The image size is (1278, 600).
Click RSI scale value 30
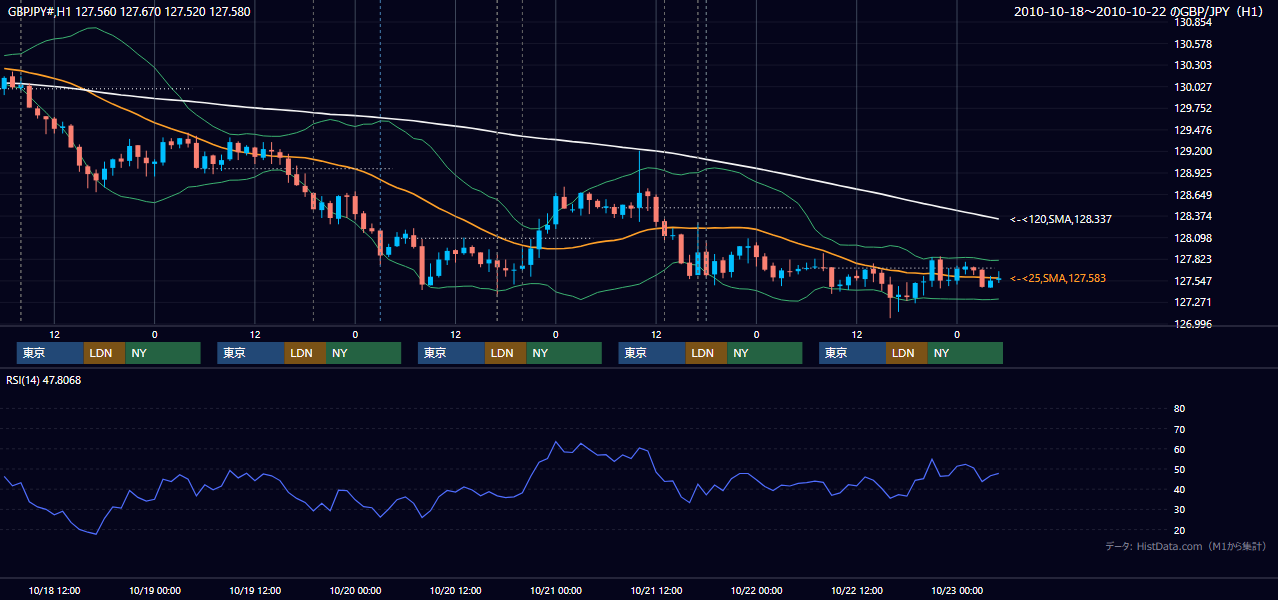(1179, 510)
